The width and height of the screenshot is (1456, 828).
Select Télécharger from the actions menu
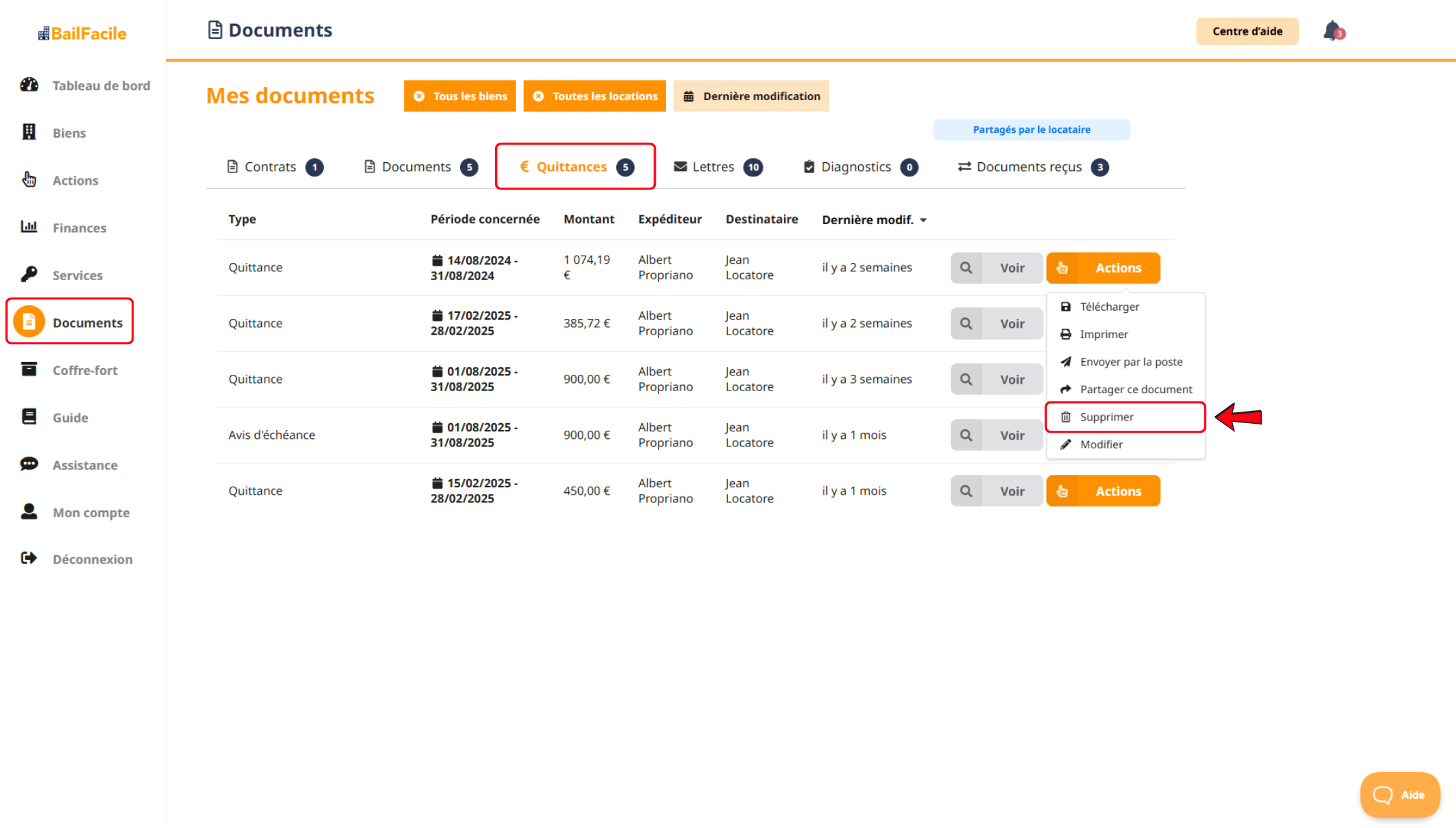(x=1109, y=307)
